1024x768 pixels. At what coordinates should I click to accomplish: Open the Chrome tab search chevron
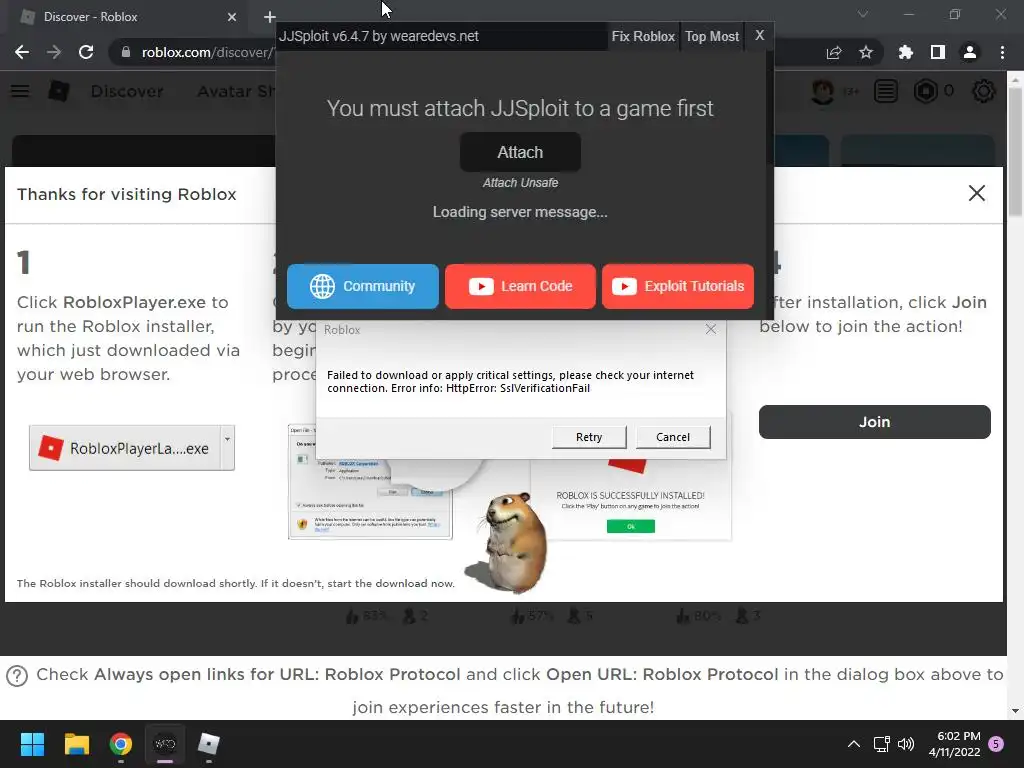pos(863,14)
